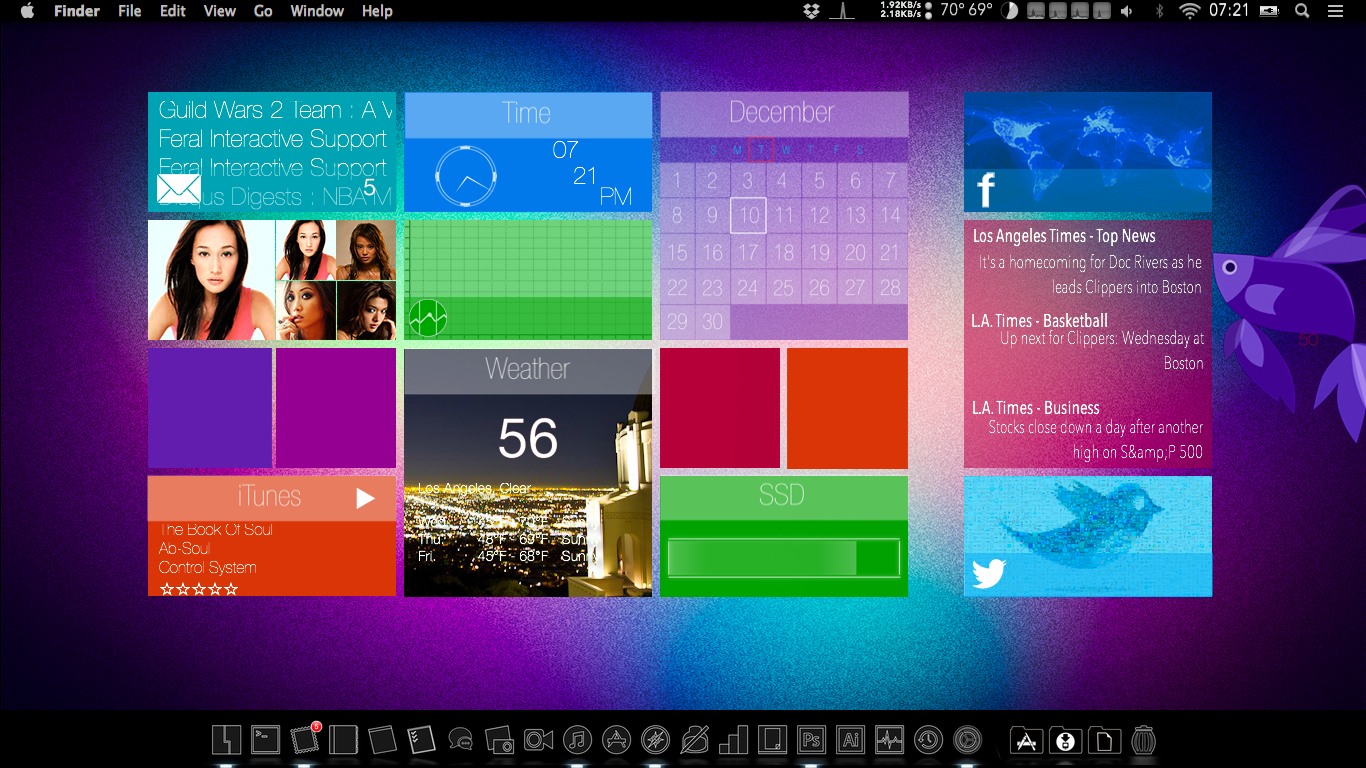Click the large portrait photo thumbnail
Viewport: 1366px width, 768px height.
(x=211, y=280)
